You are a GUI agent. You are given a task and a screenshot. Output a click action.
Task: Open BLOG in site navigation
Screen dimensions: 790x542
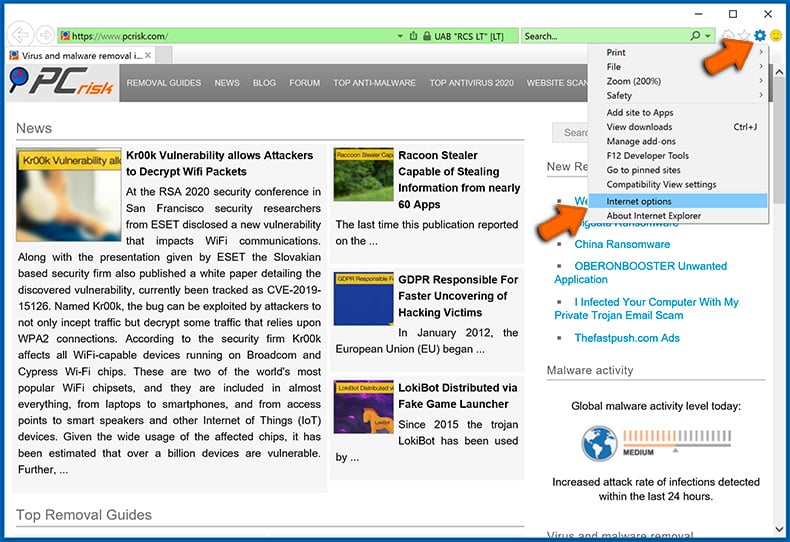point(265,83)
